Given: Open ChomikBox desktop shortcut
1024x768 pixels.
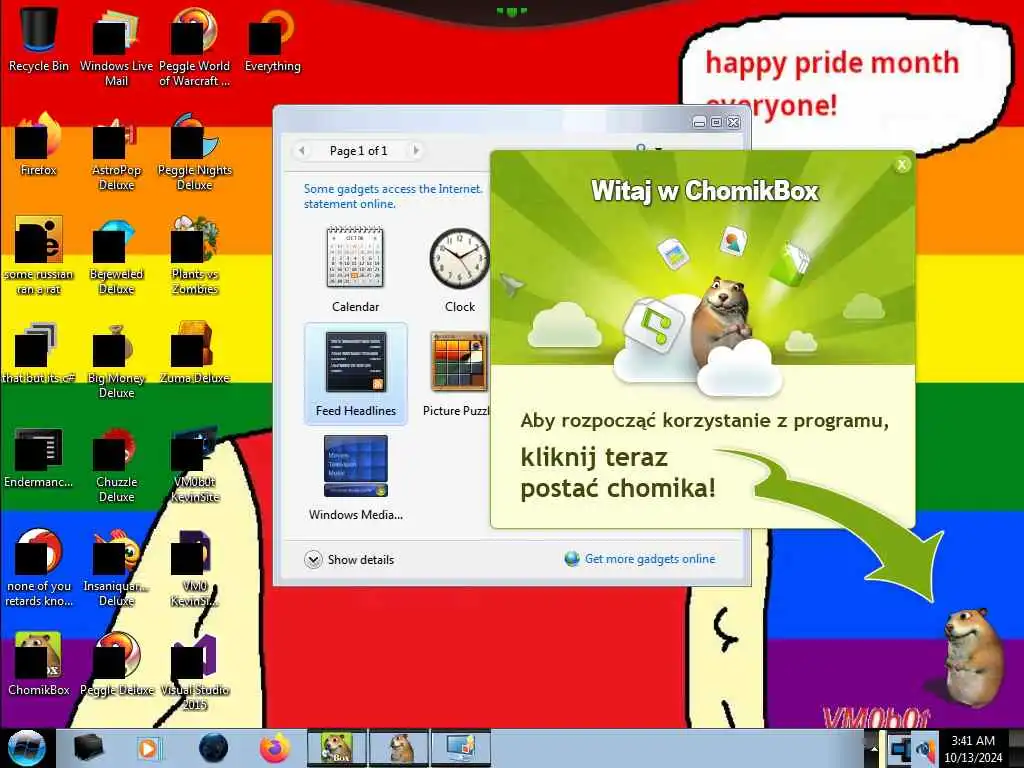Looking at the screenshot, I should pos(39,664).
